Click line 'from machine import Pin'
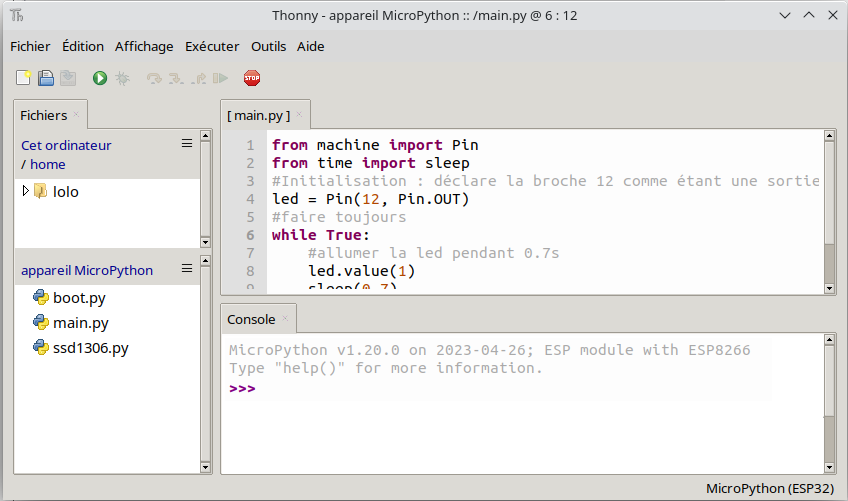848x501 pixels. pos(375,145)
